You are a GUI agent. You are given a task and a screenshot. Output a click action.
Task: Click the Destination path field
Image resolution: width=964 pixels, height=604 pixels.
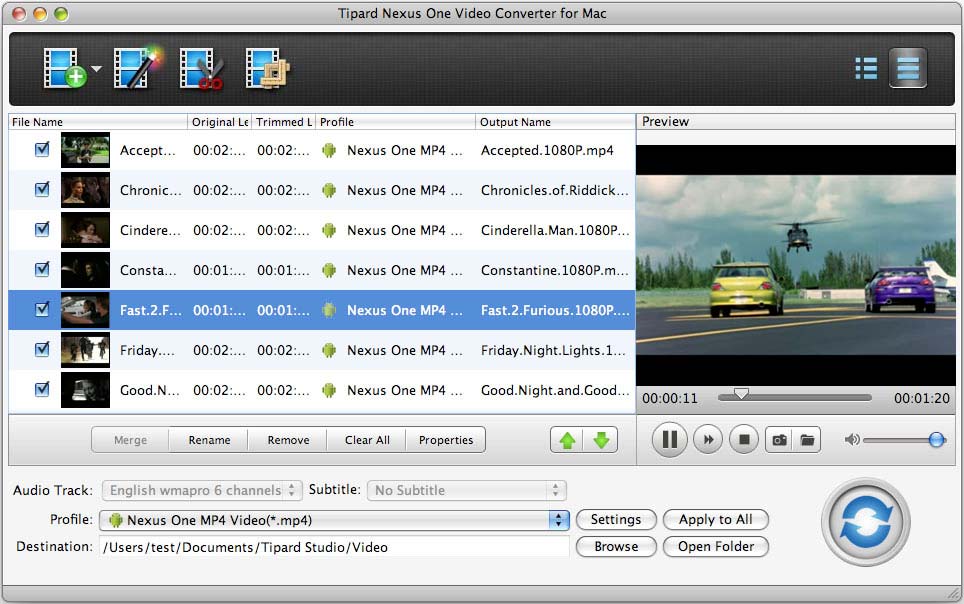click(334, 547)
